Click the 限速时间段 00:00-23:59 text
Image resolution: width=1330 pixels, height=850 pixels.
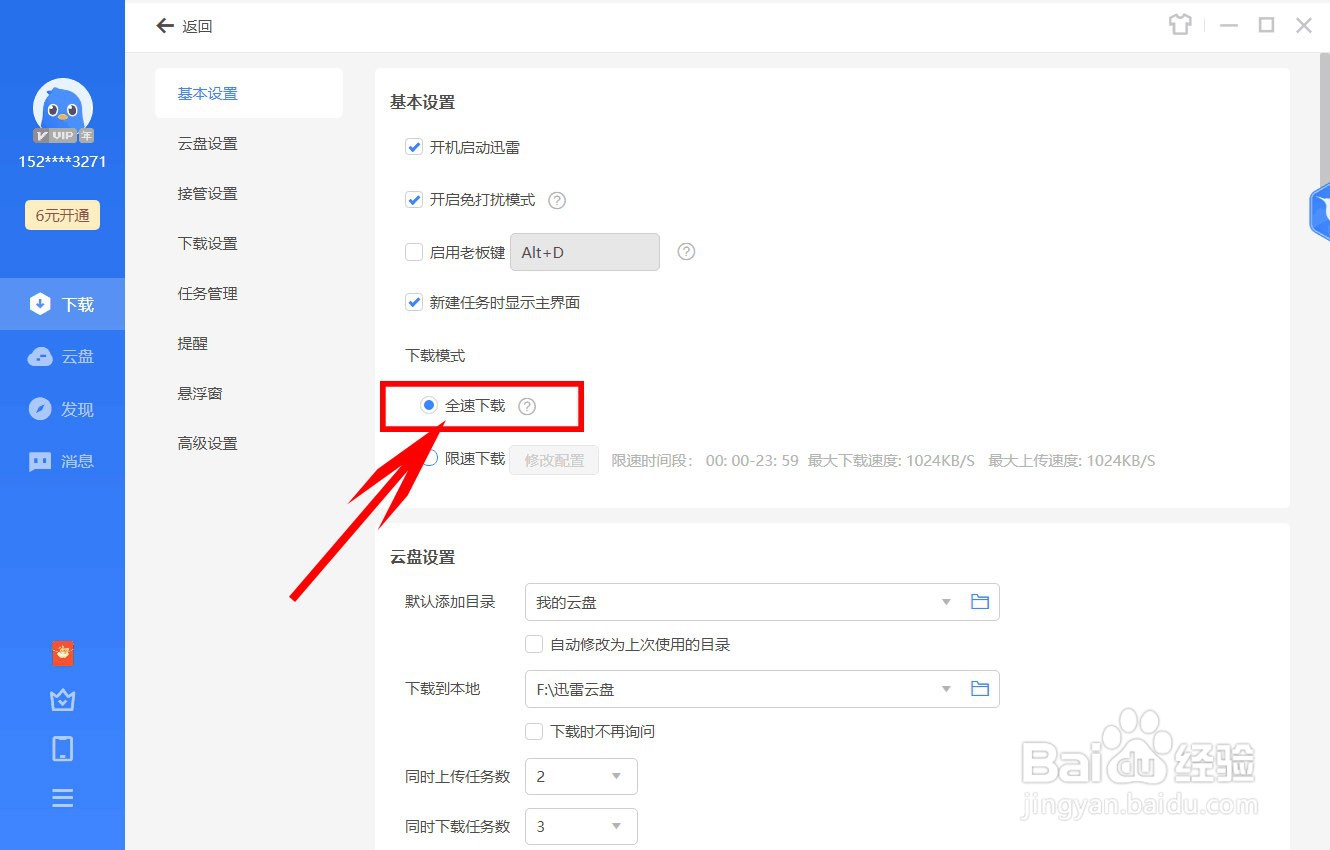coord(705,460)
